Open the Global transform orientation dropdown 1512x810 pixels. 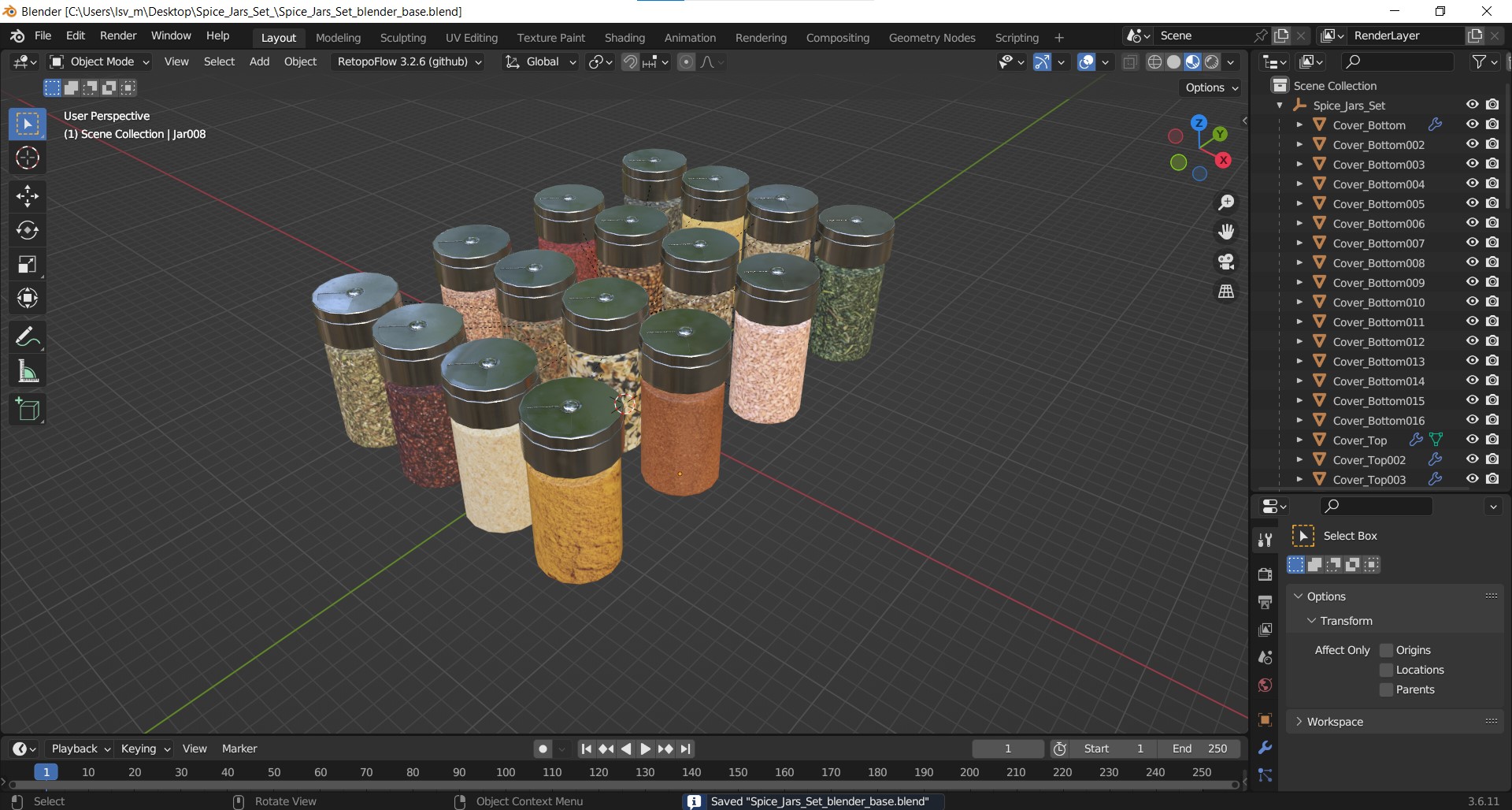click(x=540, y=62)
